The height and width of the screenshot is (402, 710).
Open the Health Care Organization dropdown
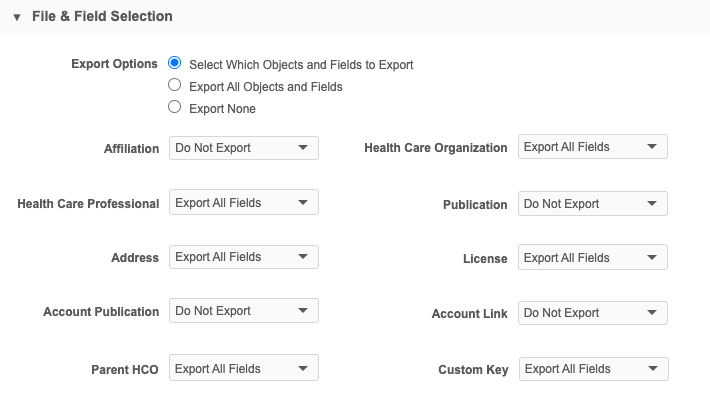pyautogui.click(x=592, y=147)
